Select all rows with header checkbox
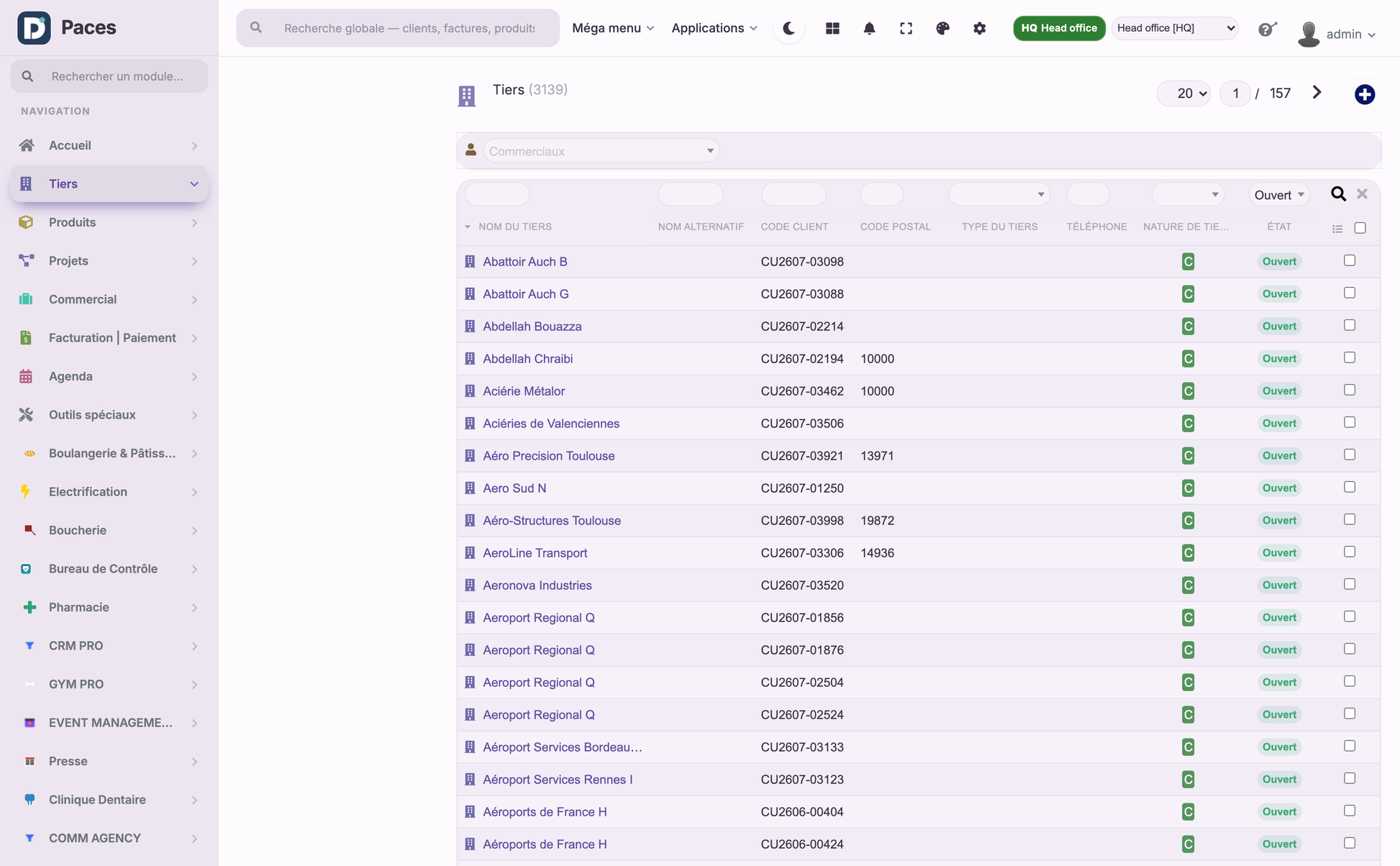Viewport: 1400px width, 866px height. [x=1360, y=228]
